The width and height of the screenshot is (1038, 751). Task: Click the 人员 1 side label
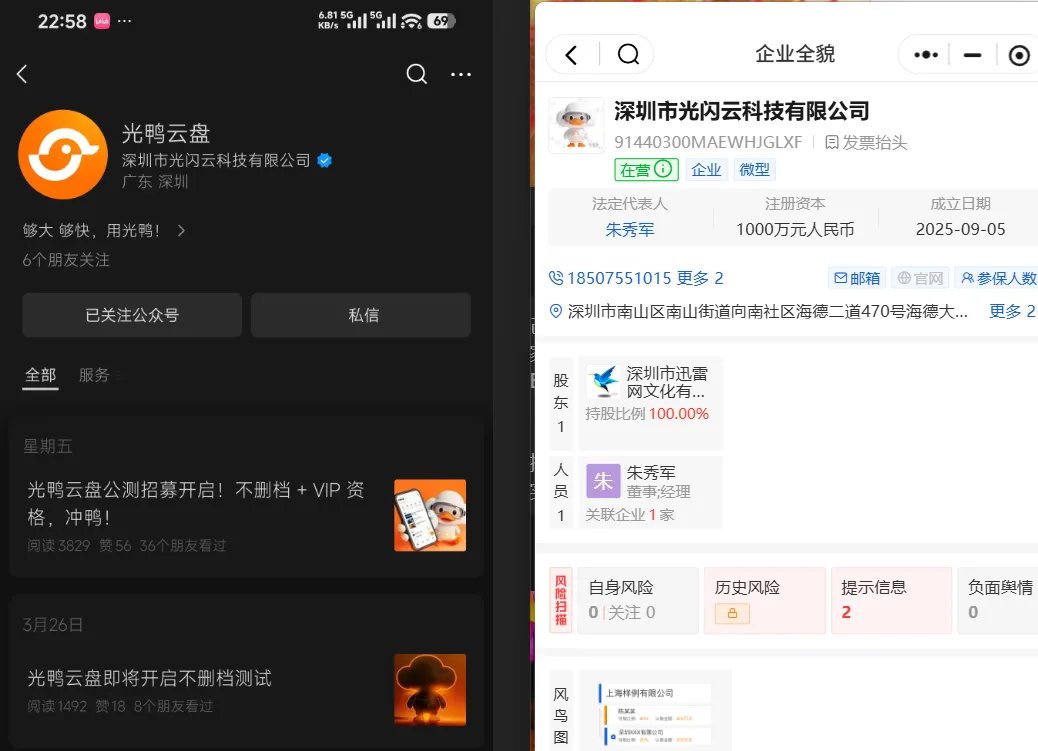pyautogui.click(x=561, y=492)
